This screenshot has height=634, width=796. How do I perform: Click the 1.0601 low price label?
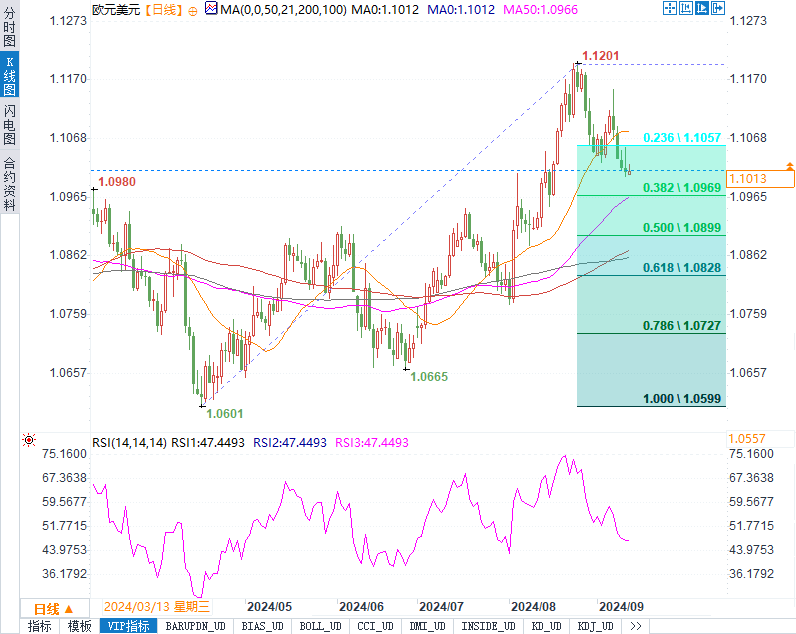point(225,414)
